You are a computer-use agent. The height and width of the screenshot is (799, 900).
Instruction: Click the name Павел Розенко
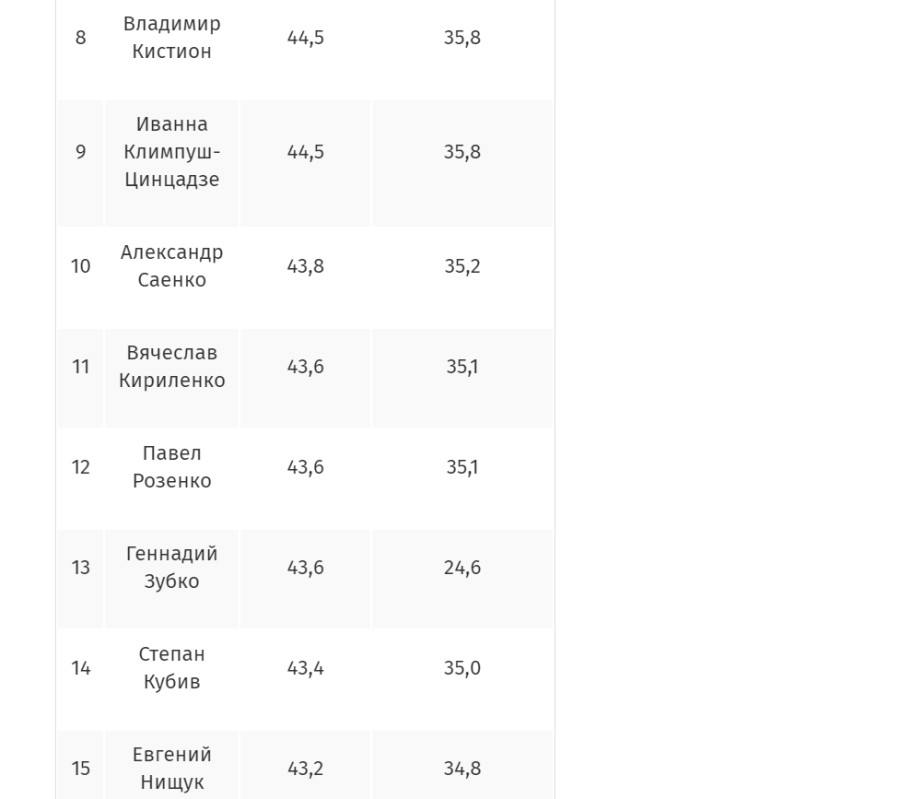point(172,467)
